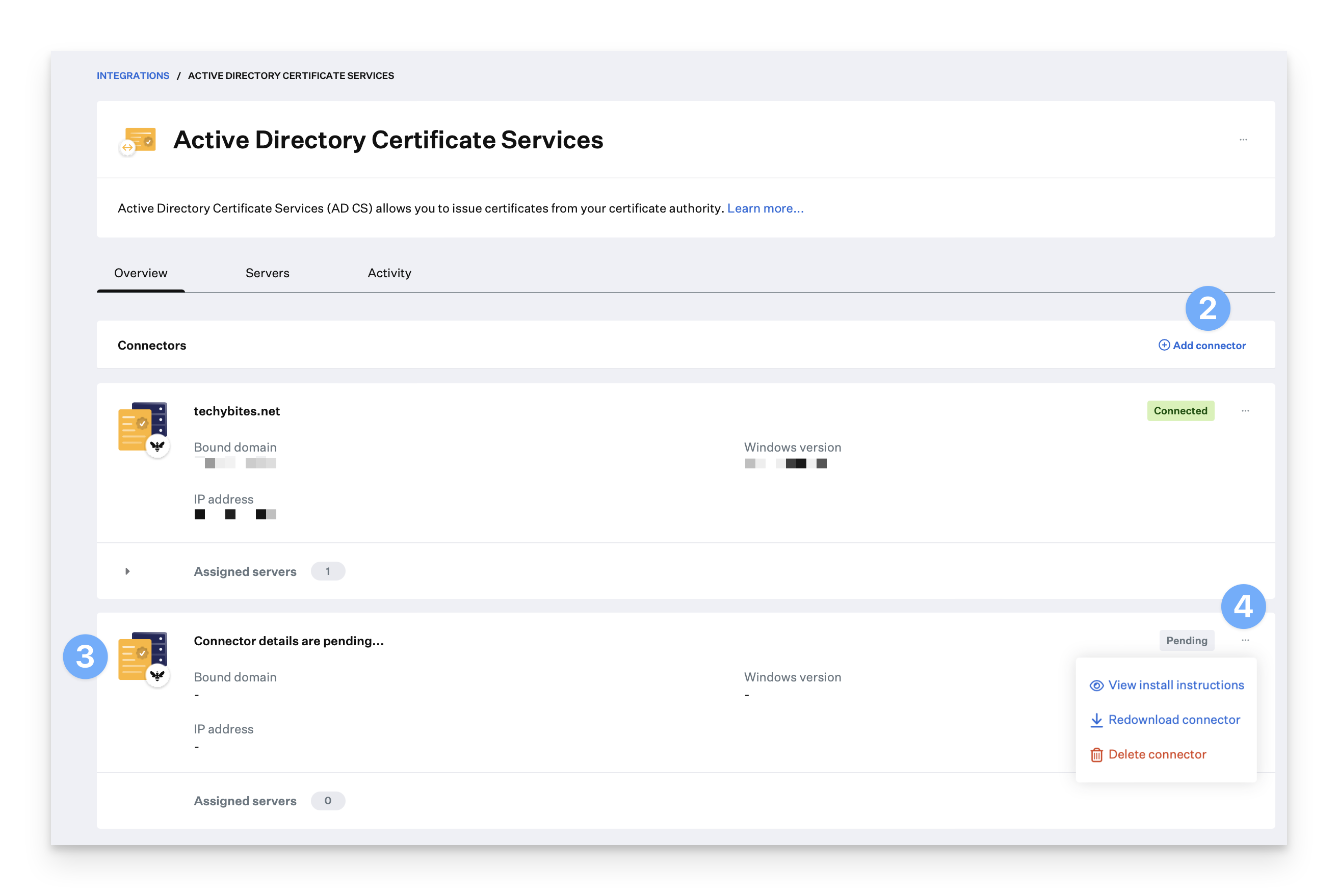Switch to the Servers tab

coord(268,273)
